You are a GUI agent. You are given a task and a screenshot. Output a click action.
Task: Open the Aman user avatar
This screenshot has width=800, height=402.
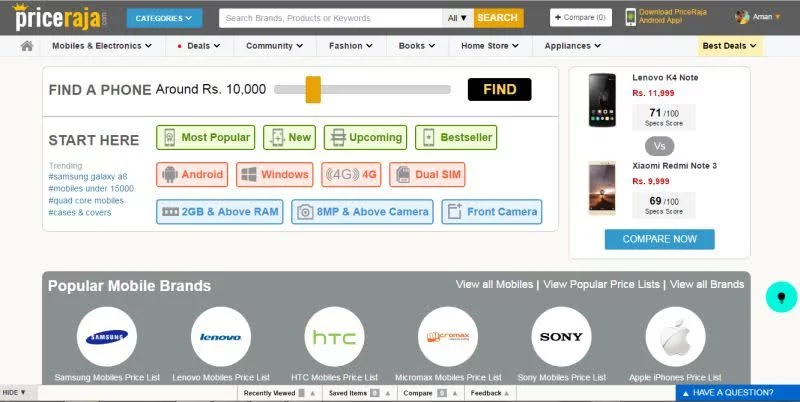tap(742, 17)
